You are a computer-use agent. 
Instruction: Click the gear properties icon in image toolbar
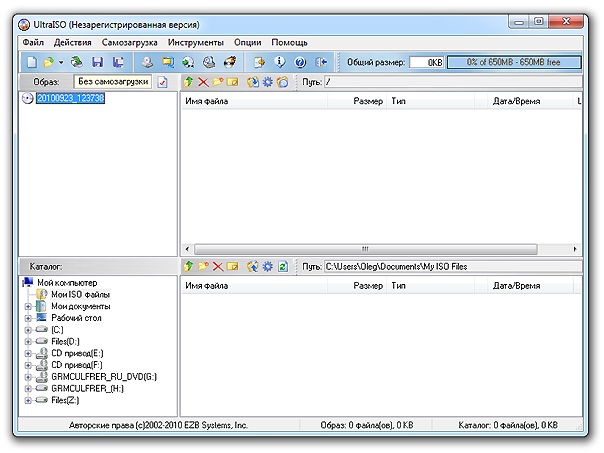click(x=267, y=82)
